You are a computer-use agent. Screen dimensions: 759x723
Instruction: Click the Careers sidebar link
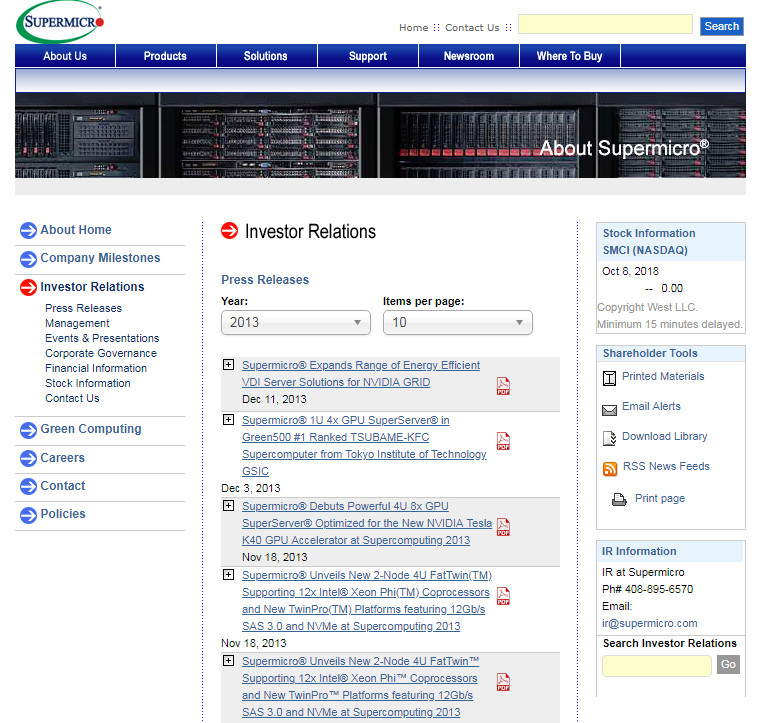point(62,458)
